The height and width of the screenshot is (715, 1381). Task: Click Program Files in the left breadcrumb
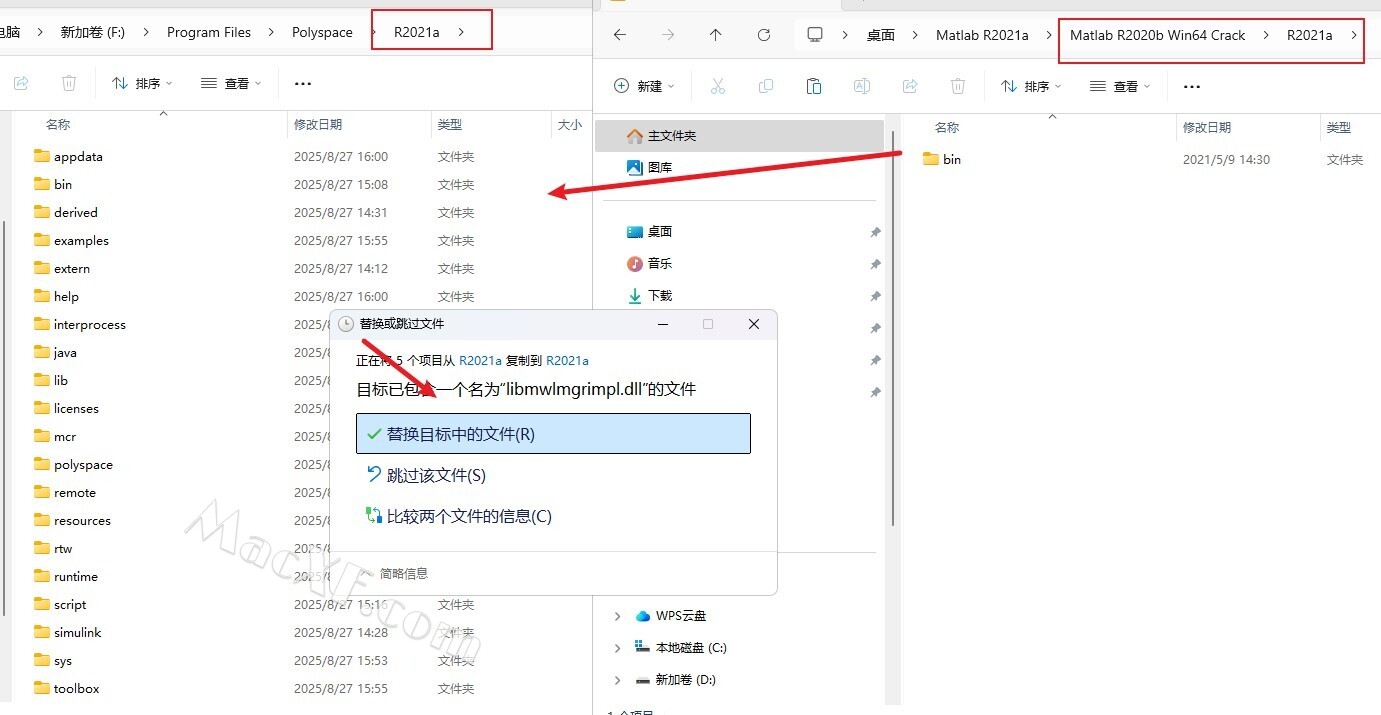pyautogui.click(x=209, y=32)
